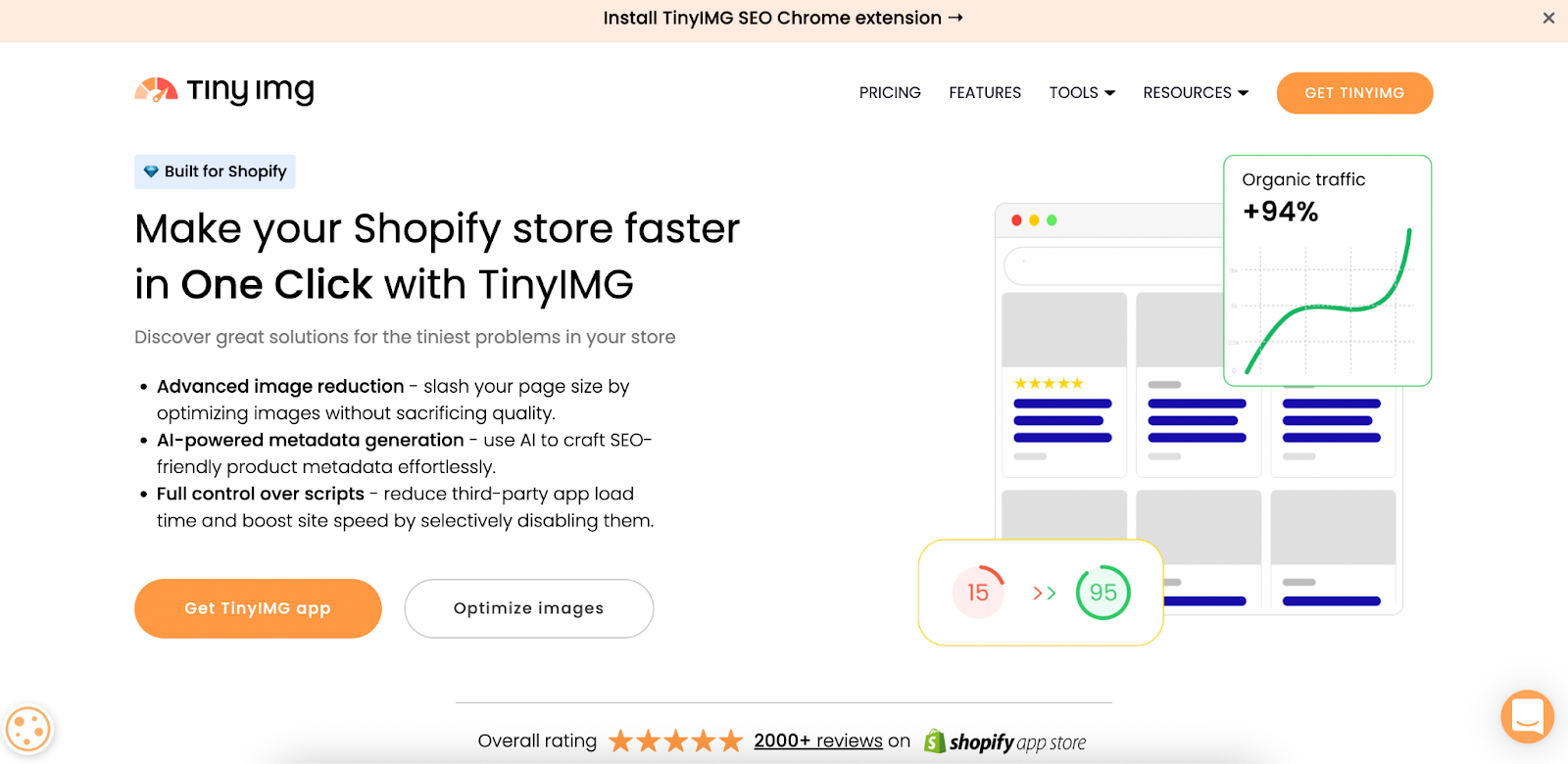Click the 'Advanced image reduction' bullet text
Image resolution: width=1568 pixels, height=764 pixels.
click(280, 386)
